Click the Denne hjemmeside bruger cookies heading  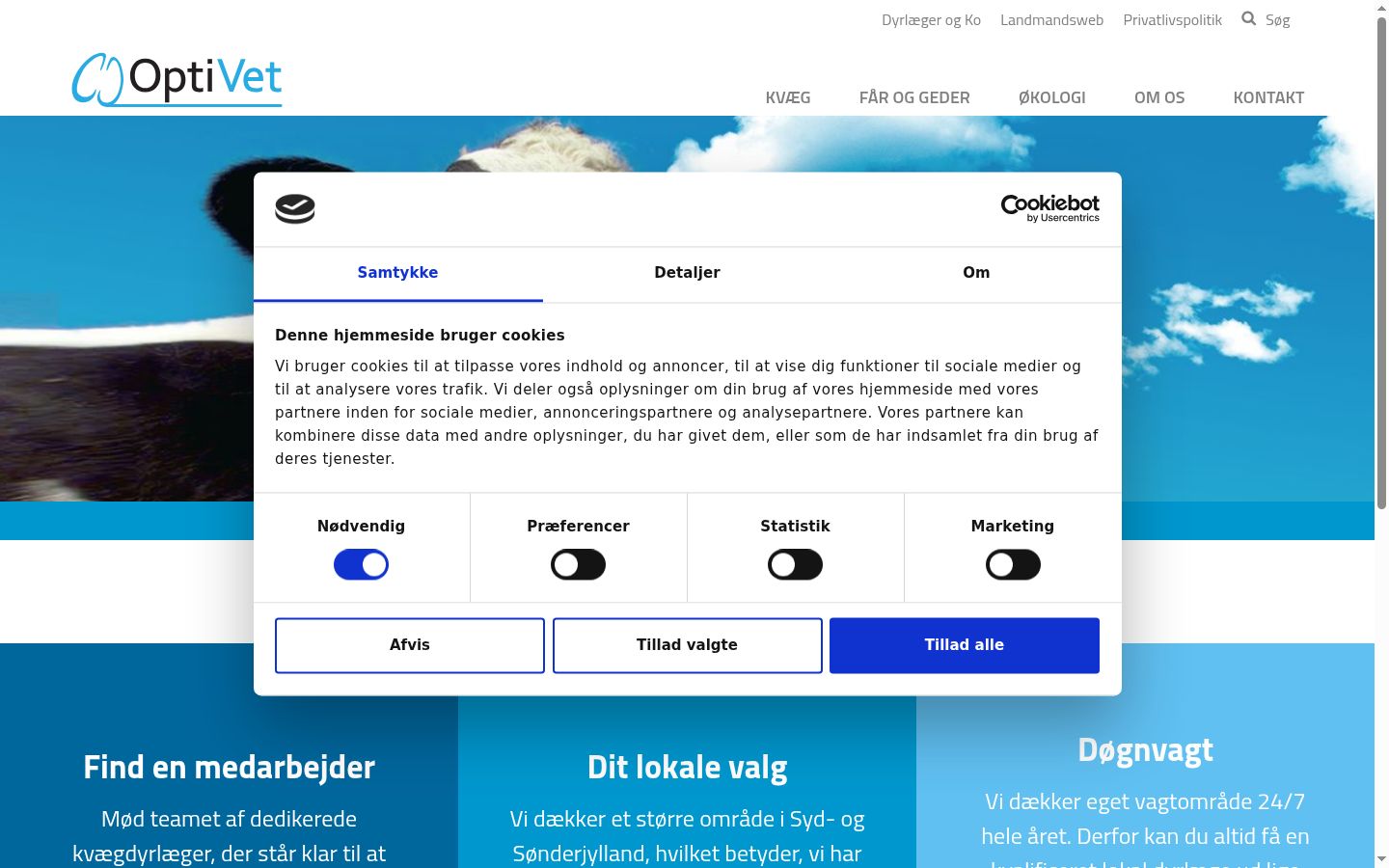point(420,336)
